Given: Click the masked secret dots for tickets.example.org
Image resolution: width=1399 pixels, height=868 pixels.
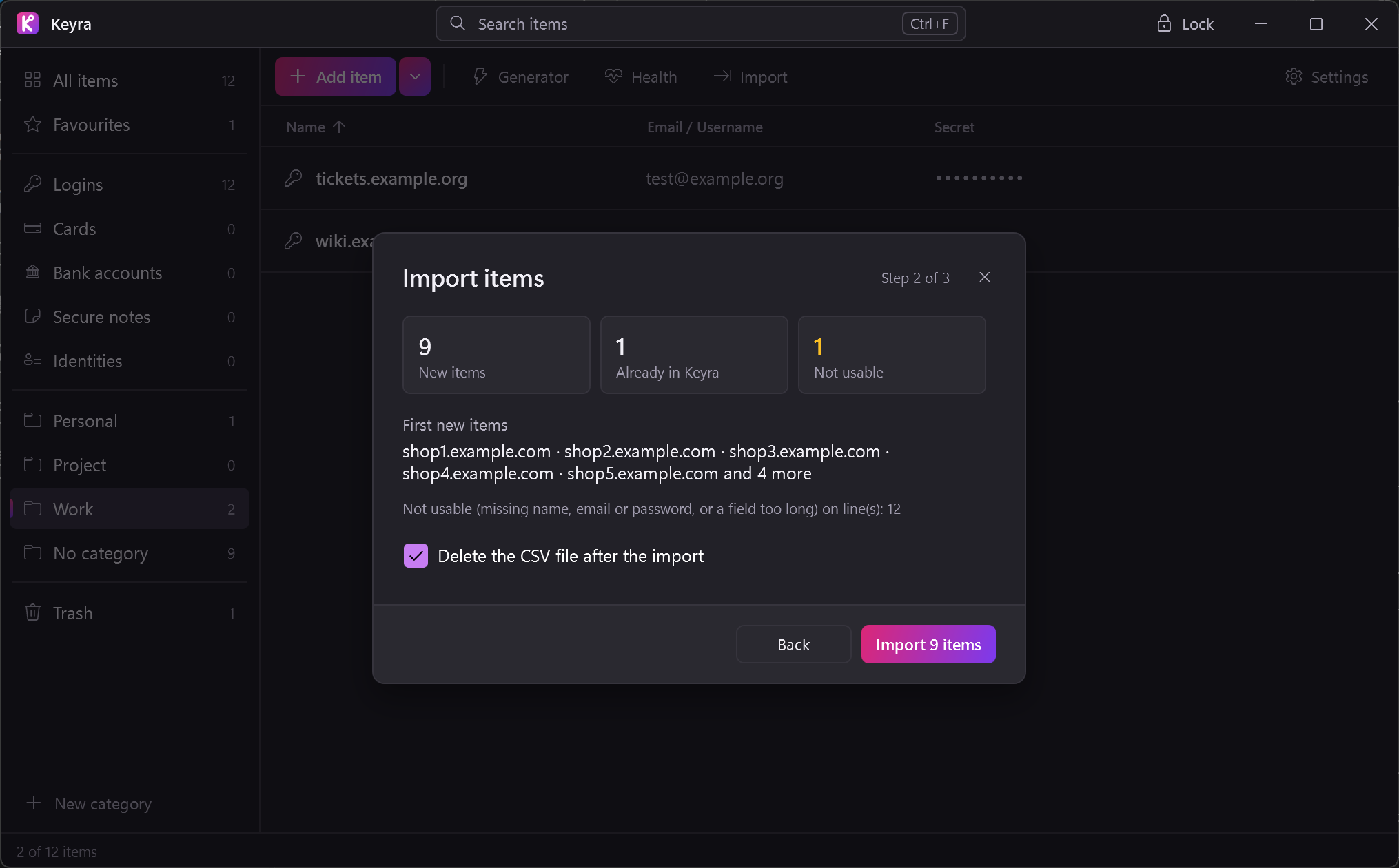Looking at the screenshot, I should pos(979,178).
